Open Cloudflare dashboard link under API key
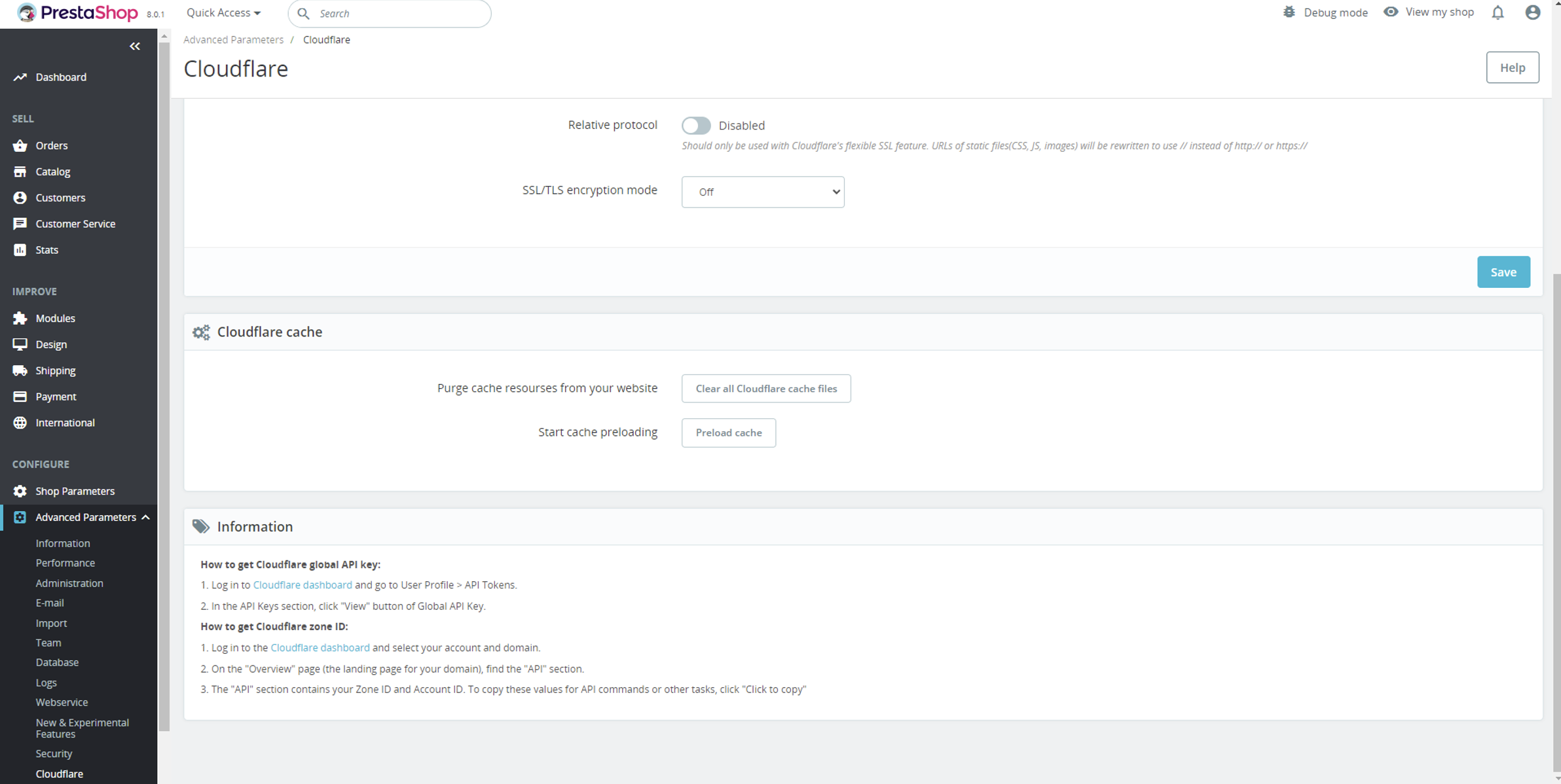Screen dimensions: 1561x784 tap(303, 585)
